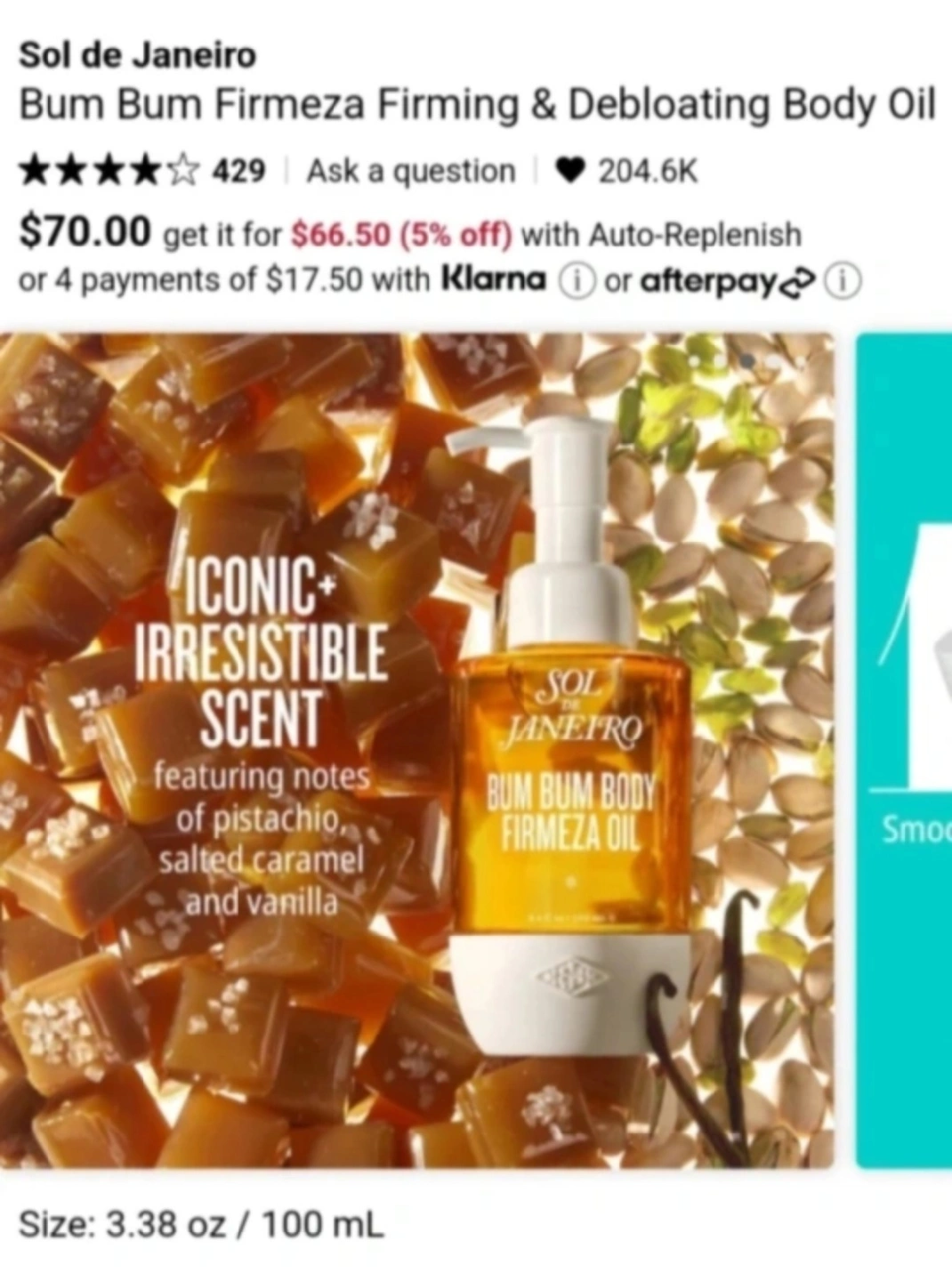The height and width of the screenshot is (1281, 952).
Task: Click the Iconic Irresistible Scent headline
Action: point(261,649)
